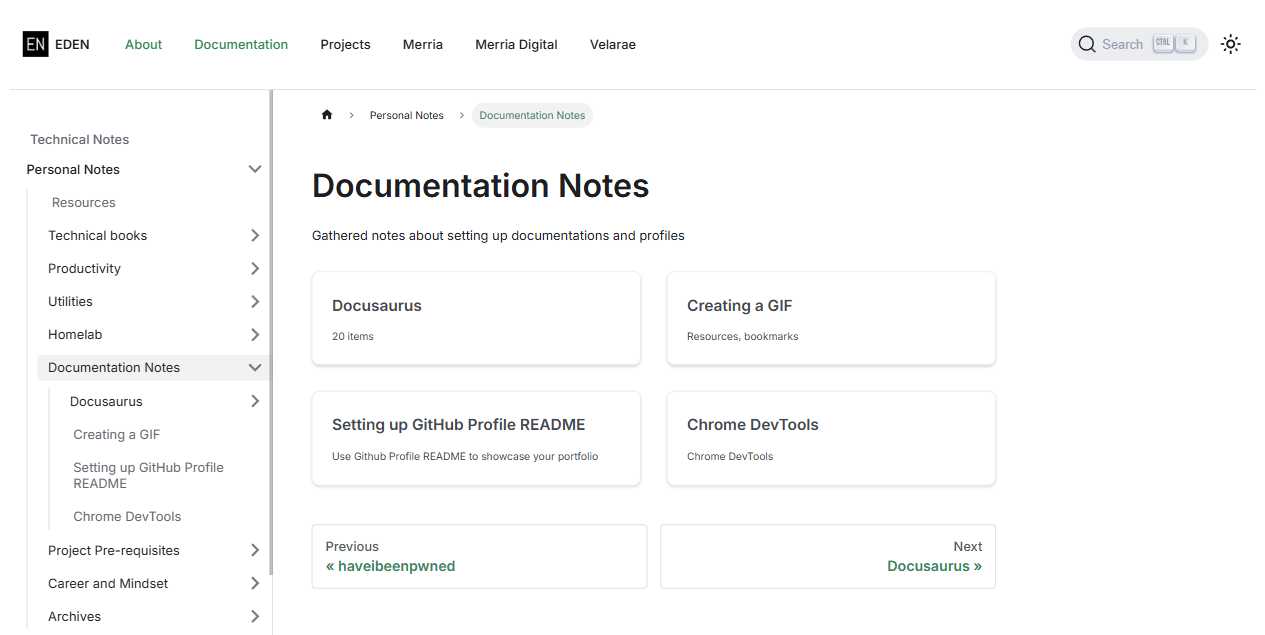Go to previous page haveibeenpwned
Screen dimensions: 1265x635
pos(479,556)
